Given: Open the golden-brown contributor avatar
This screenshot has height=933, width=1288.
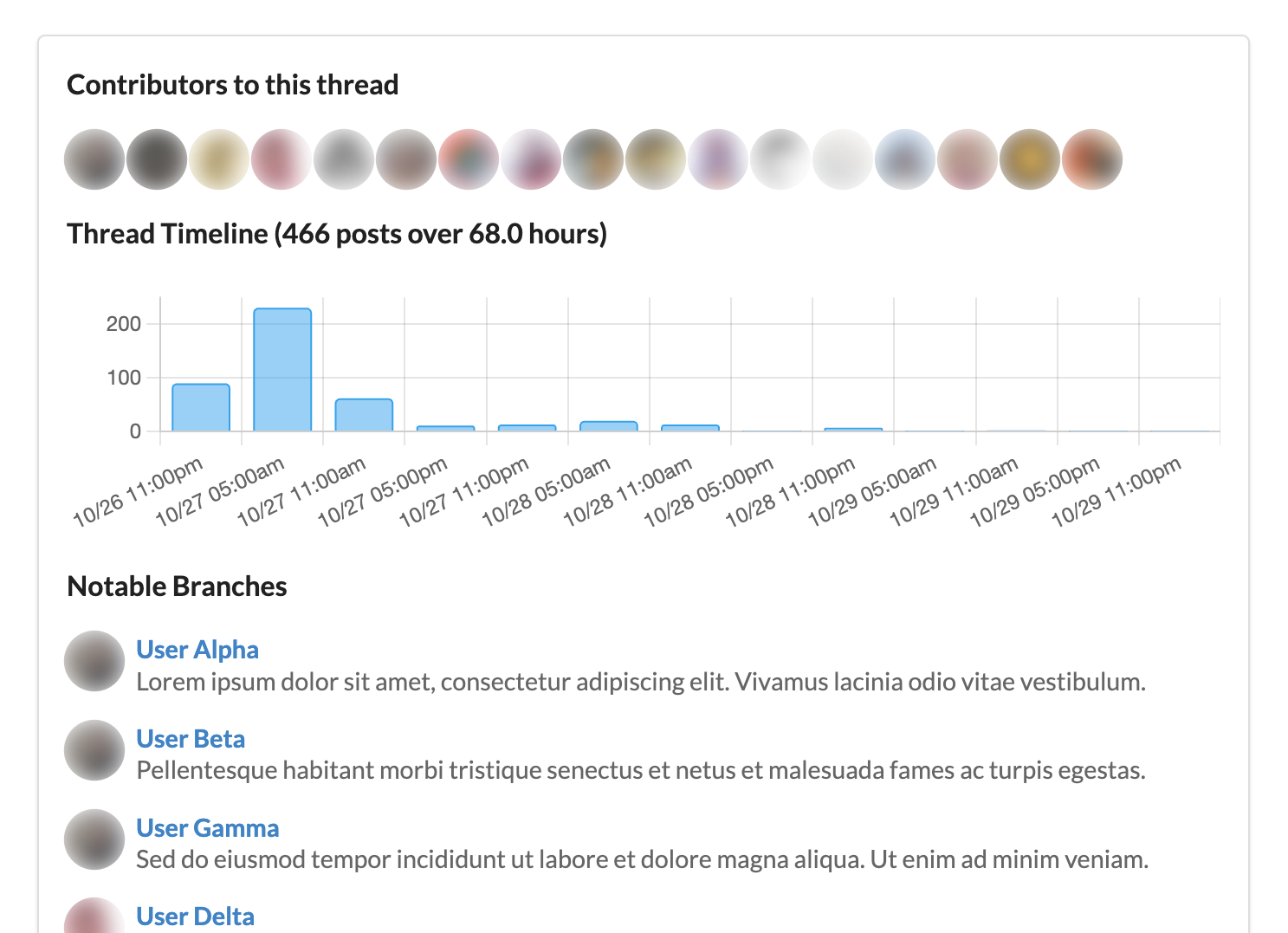Looking at the screenshot, I should coord(1030,159).
